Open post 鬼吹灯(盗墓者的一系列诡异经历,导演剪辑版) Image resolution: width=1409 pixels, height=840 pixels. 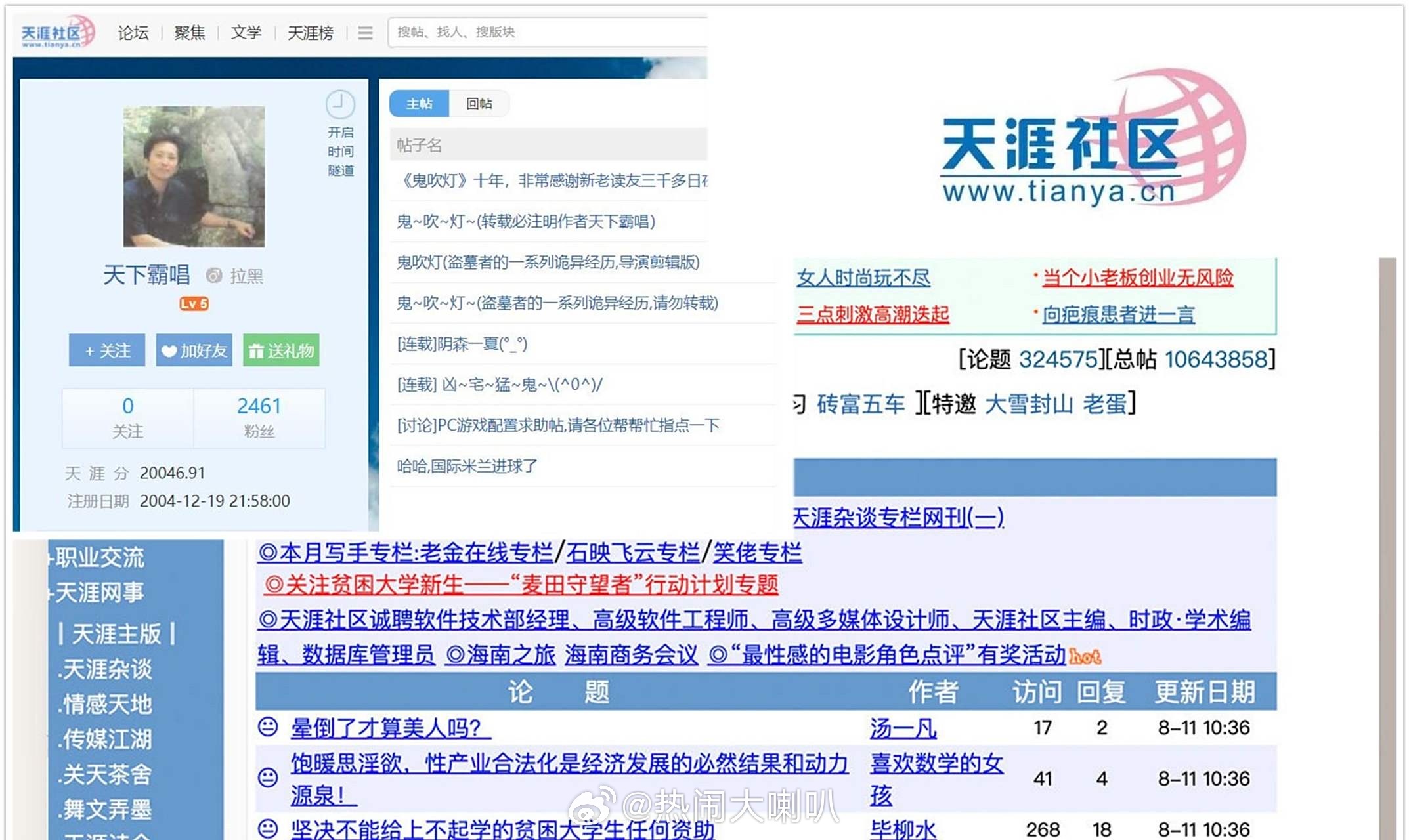coord(548,262)
